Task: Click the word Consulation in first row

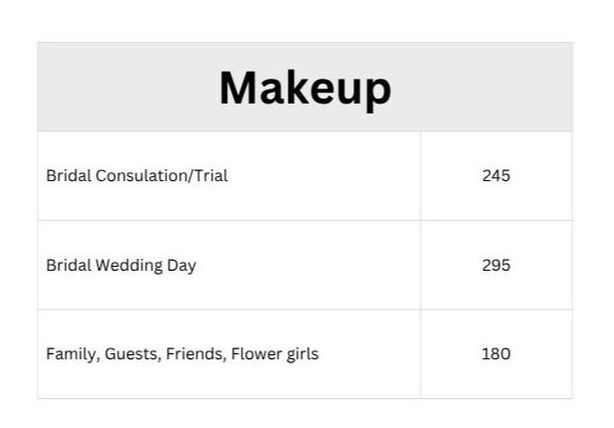Action: 136,176
